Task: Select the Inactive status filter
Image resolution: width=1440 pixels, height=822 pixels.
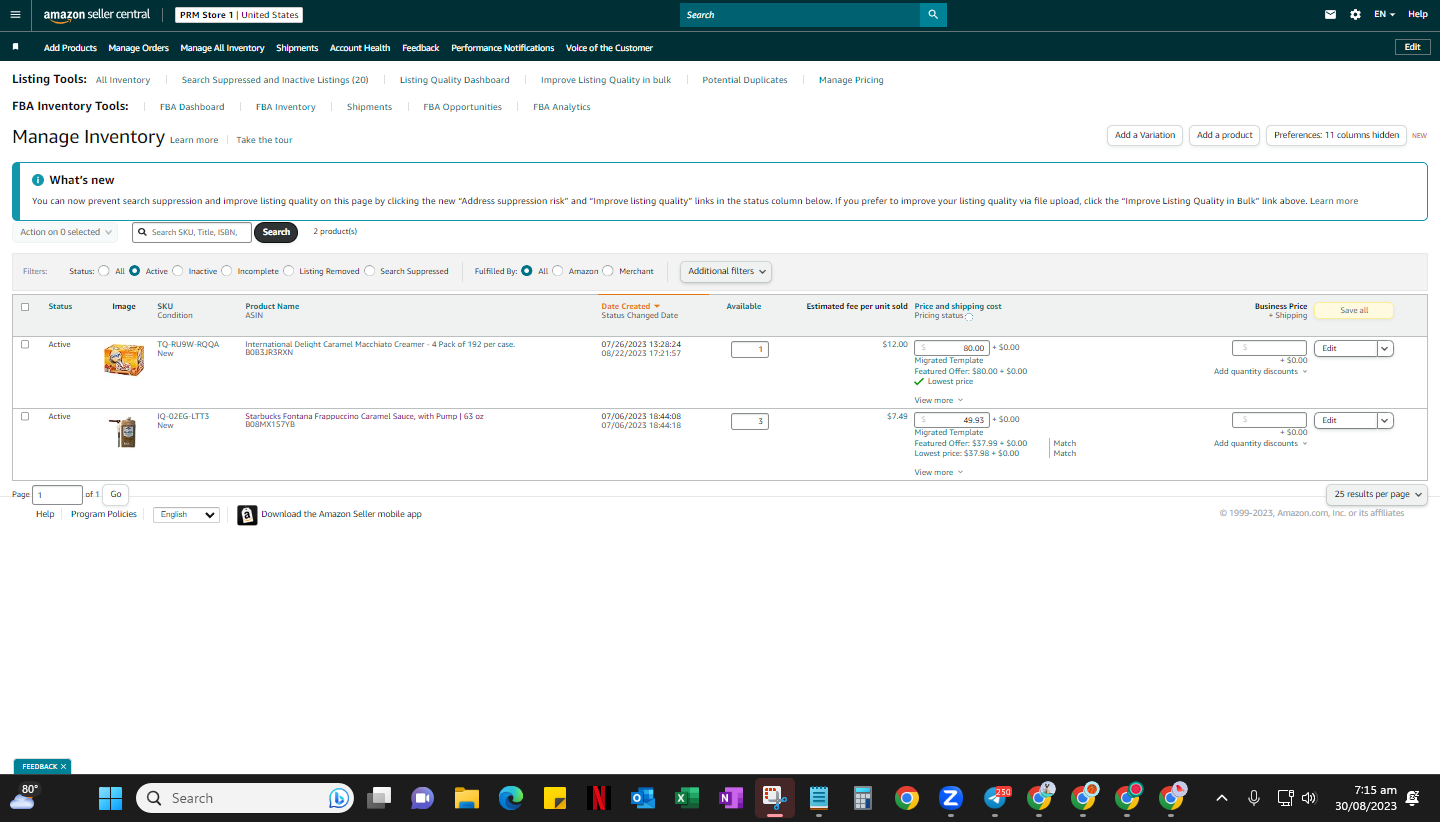Action: click(178, 271)
